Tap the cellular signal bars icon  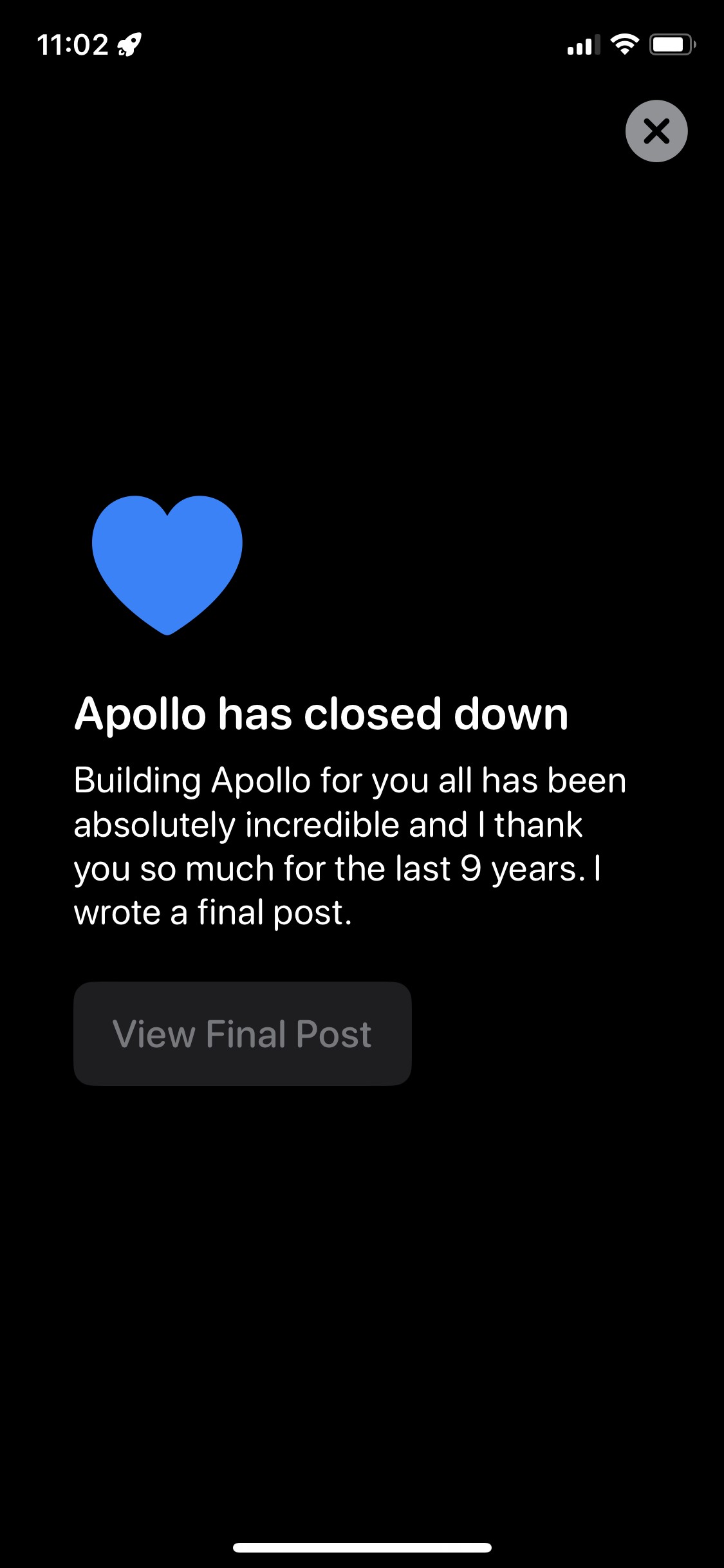click(583, 45)
